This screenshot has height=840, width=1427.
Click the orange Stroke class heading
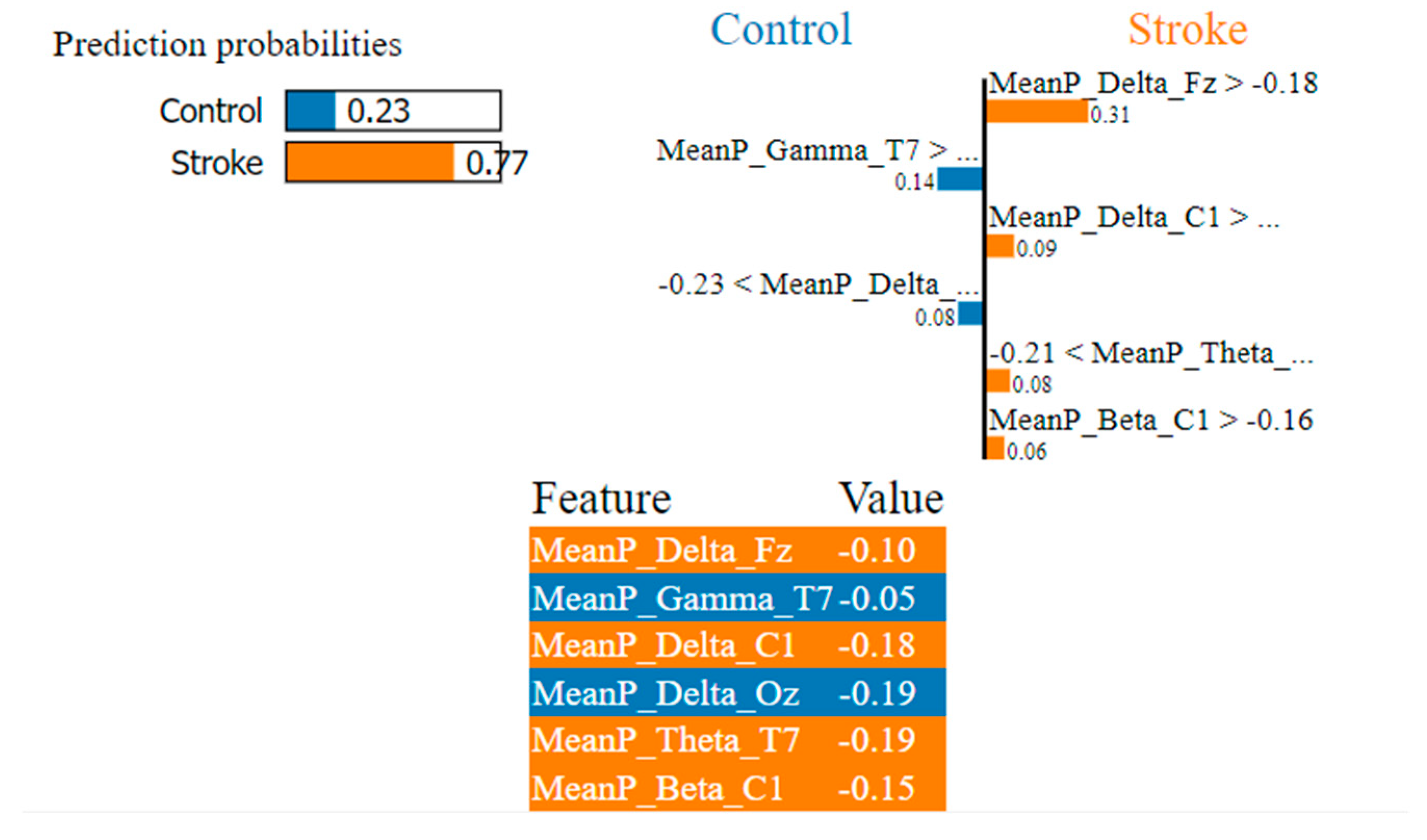(x=1187, y=30)
